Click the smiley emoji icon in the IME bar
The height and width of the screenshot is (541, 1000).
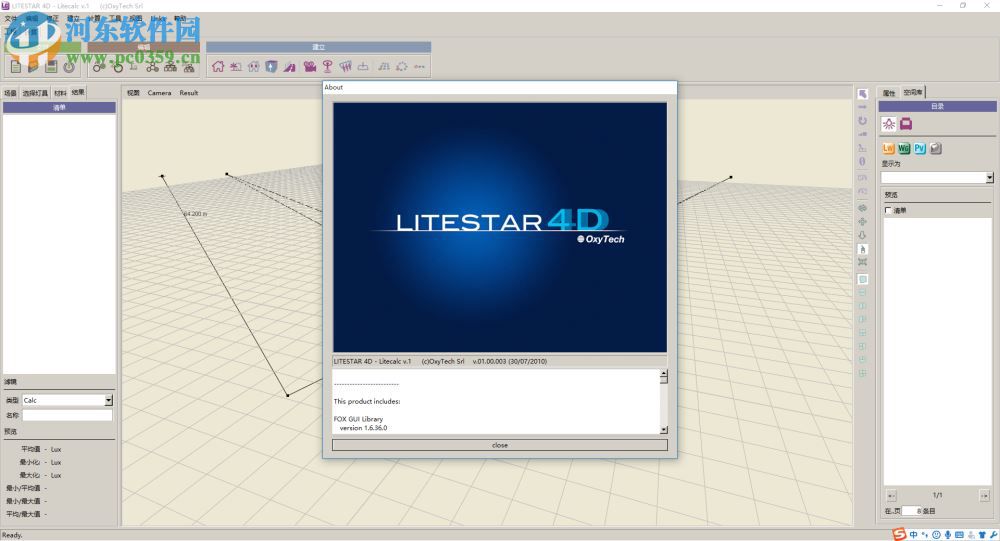coord(936,535)
